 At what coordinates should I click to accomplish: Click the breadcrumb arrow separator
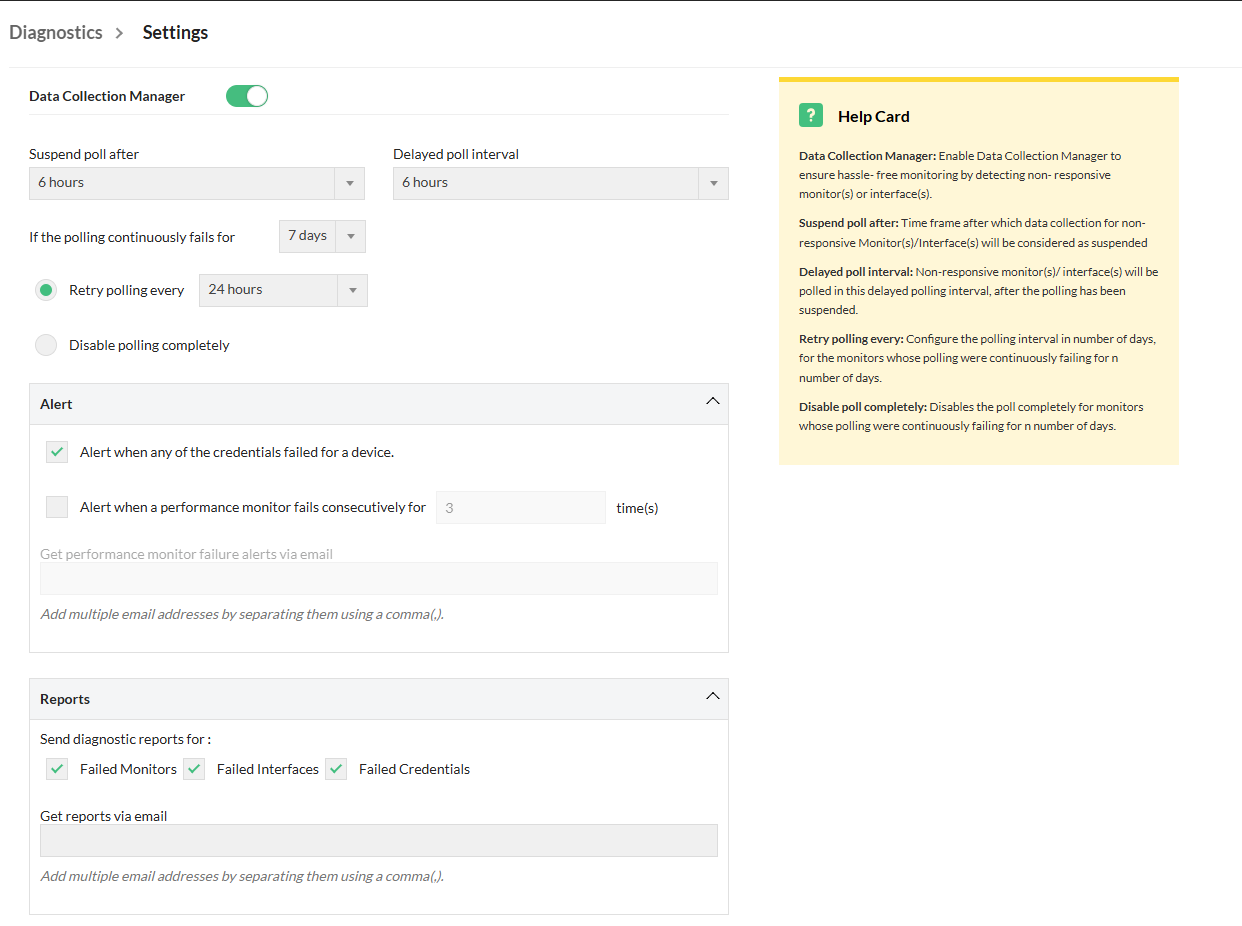(119, 33)
